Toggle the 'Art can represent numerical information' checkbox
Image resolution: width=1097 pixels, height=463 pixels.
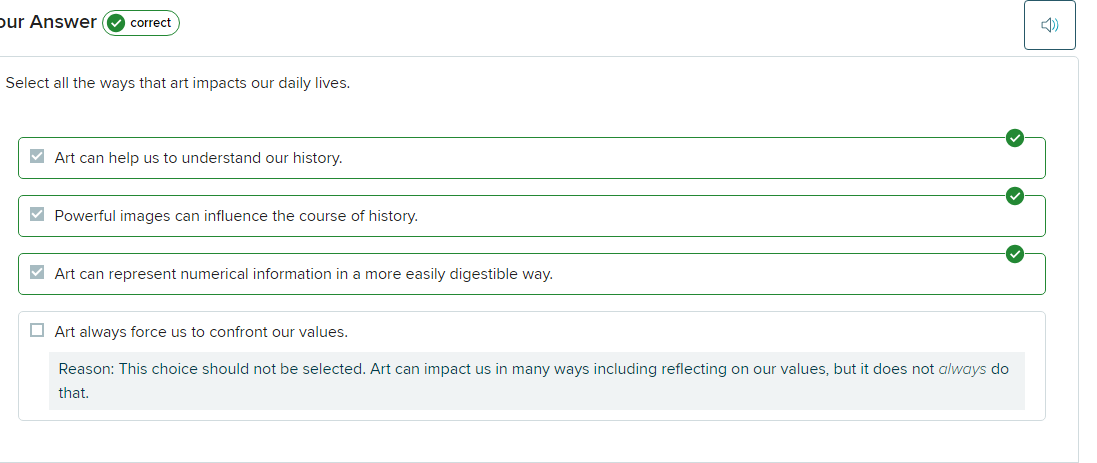click(x=38, y=273)
